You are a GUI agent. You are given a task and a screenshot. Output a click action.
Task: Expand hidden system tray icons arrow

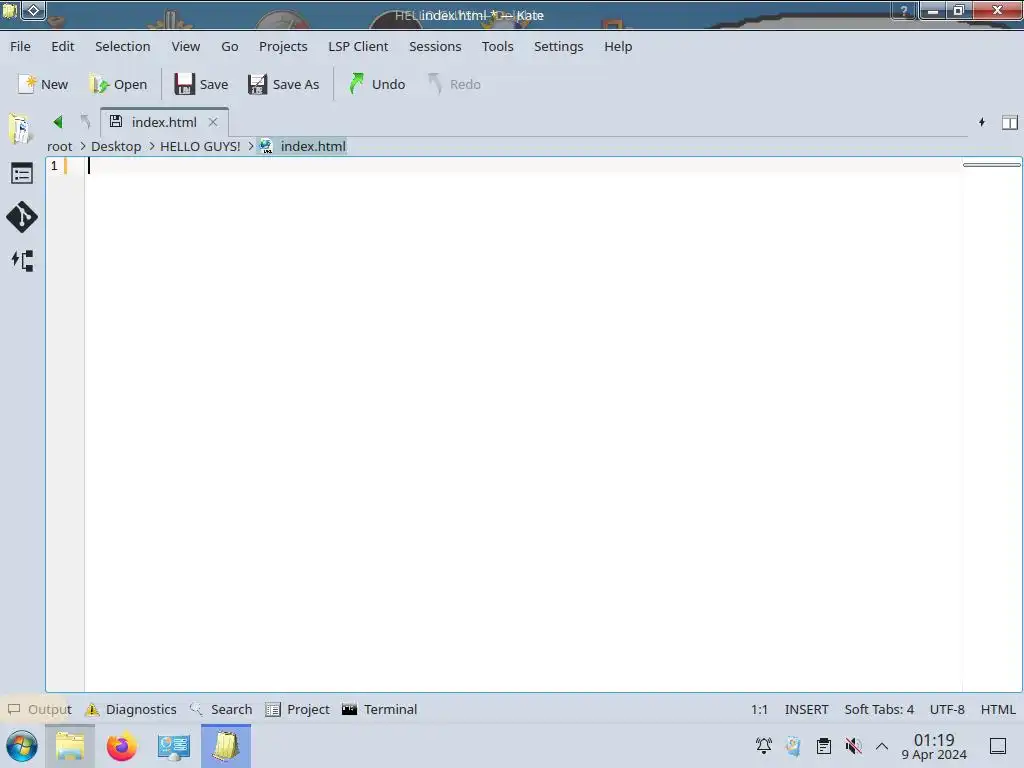coord(882,746)
